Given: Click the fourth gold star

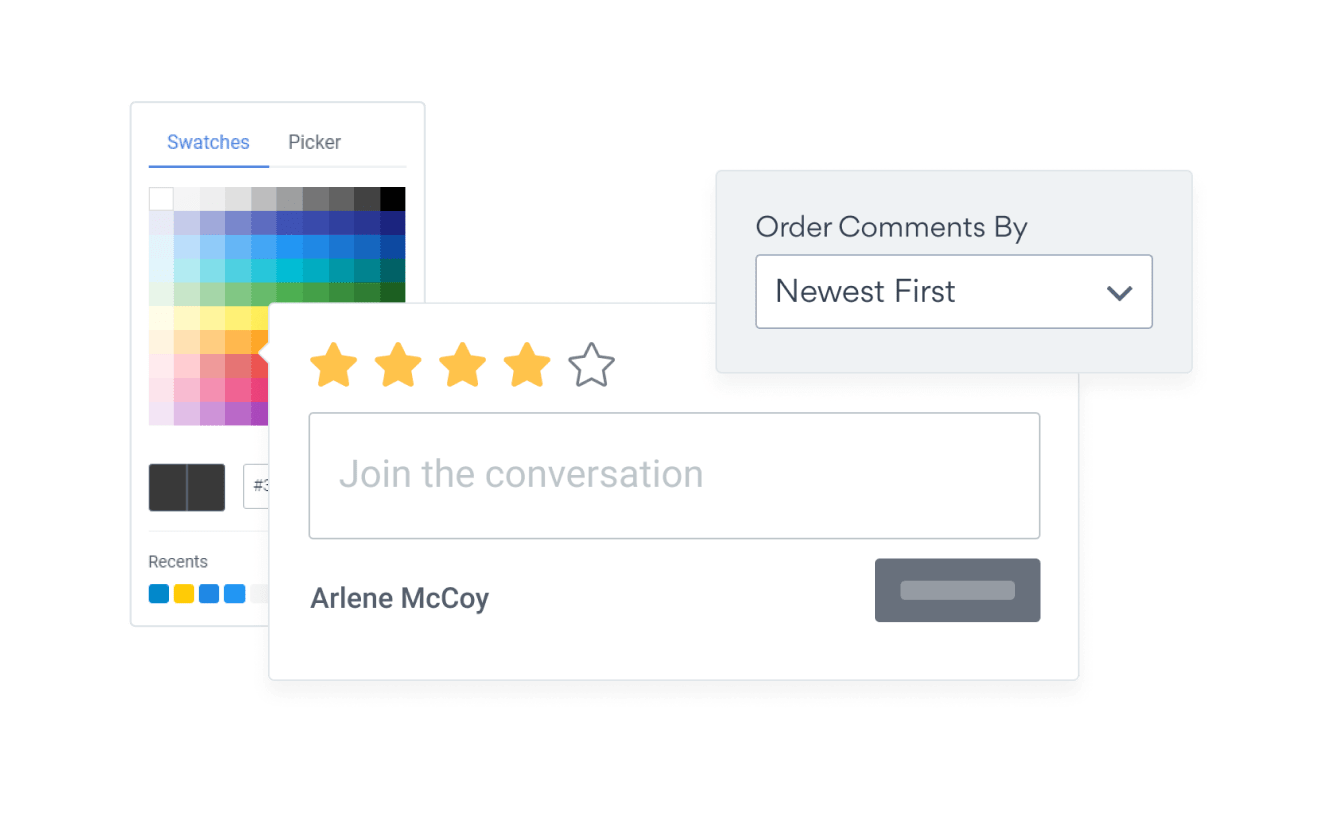Looking at the screenshot, I should 527,365.
